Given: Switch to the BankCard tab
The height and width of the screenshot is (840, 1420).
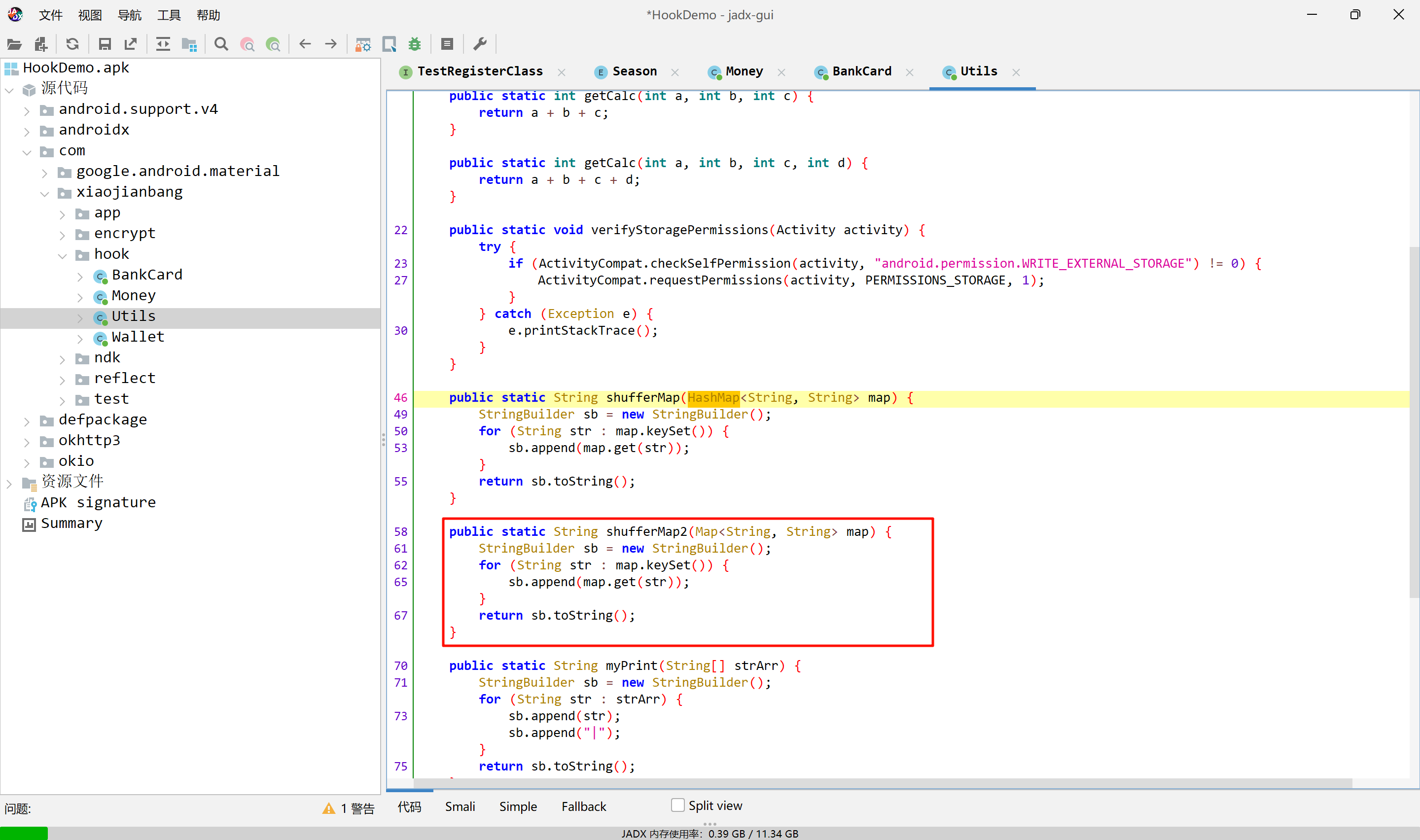Looking at the screenshot, I should point(861,71).
